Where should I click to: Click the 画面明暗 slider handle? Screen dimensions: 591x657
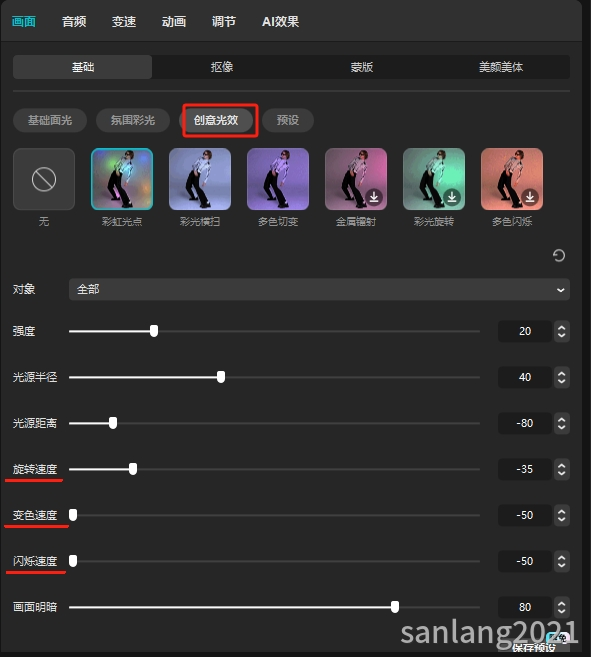(395, 607)
